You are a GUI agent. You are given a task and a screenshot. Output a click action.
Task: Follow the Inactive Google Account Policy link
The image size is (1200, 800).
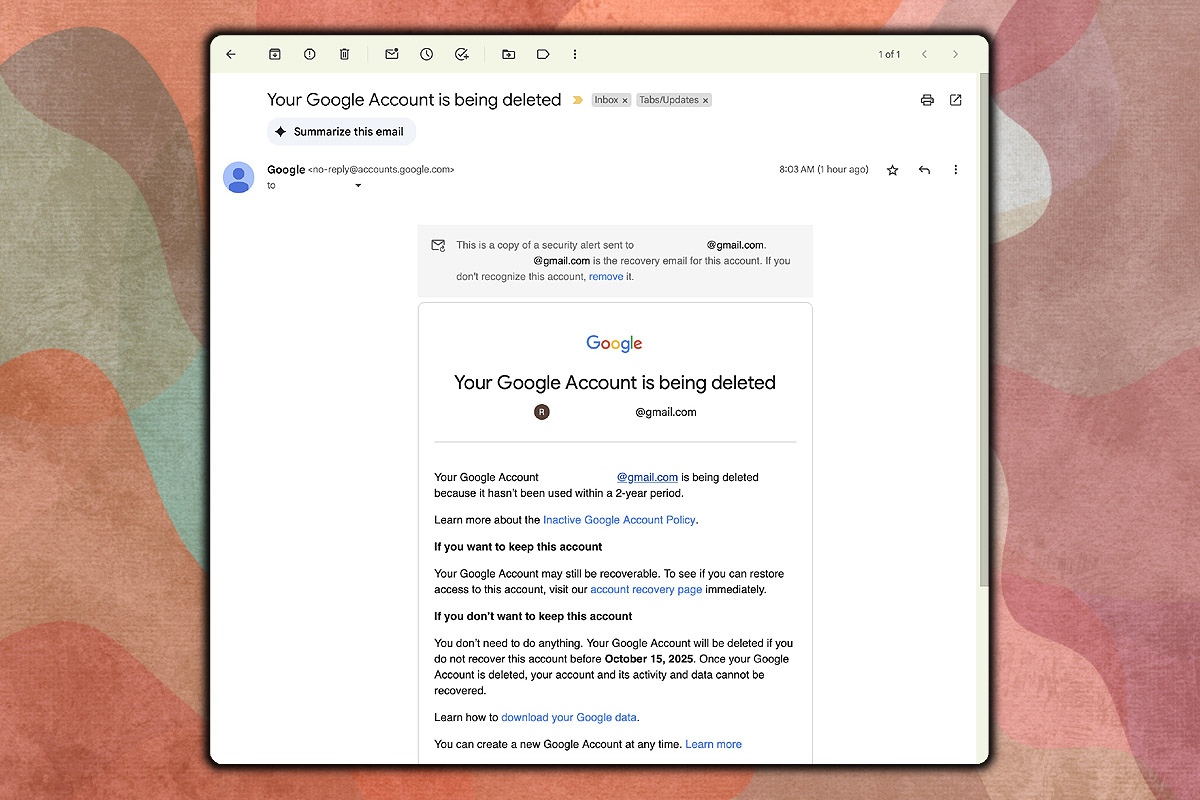tap(619, 519)
